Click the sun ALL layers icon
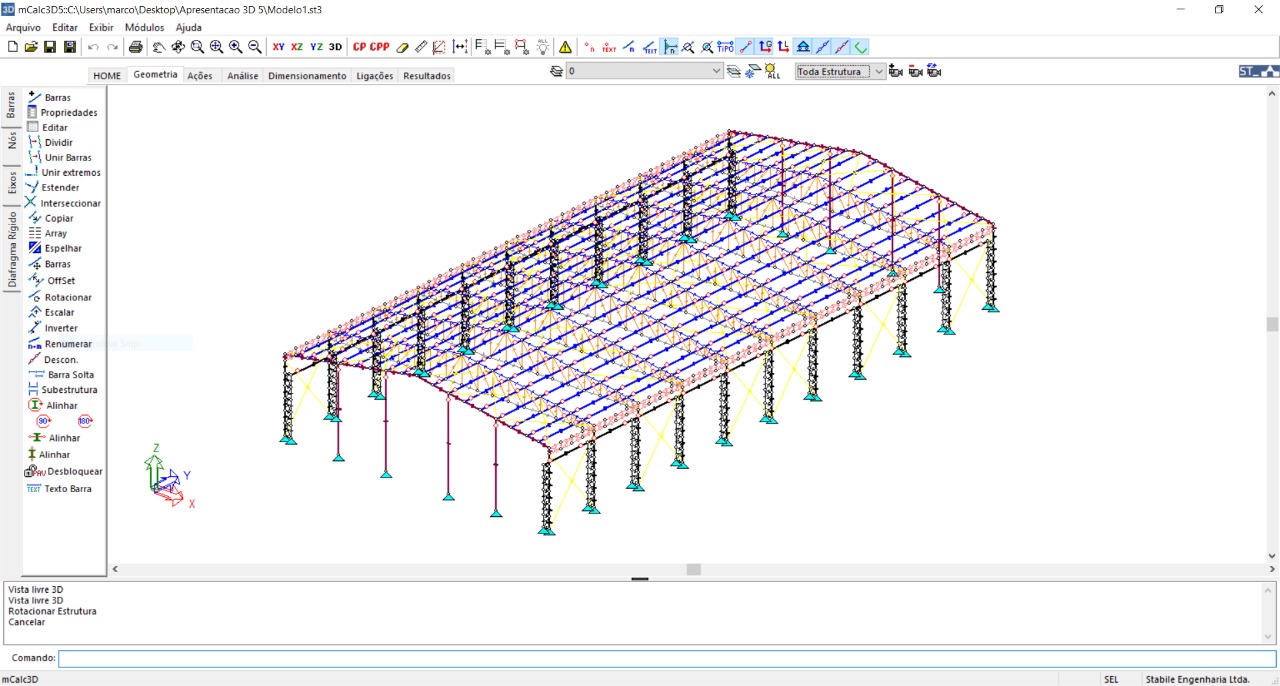This screenshot has height=686, width=1280. click(772, 71)
